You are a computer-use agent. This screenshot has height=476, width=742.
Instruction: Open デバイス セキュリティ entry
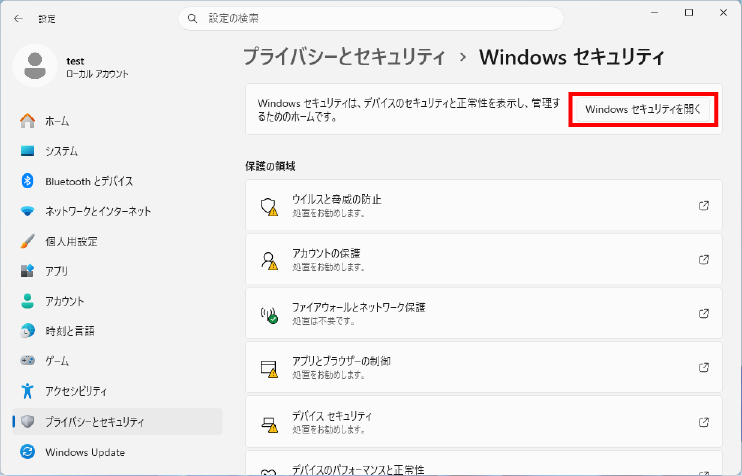[x=484, y=422]
